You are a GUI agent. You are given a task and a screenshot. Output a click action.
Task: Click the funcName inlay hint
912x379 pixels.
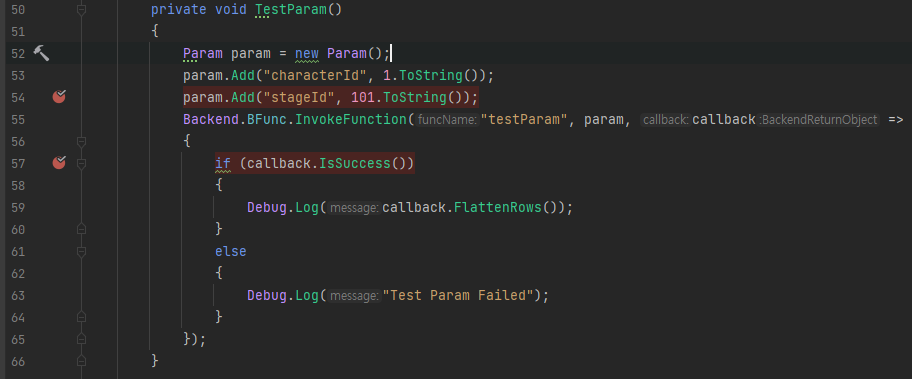[x=447, y=120]
